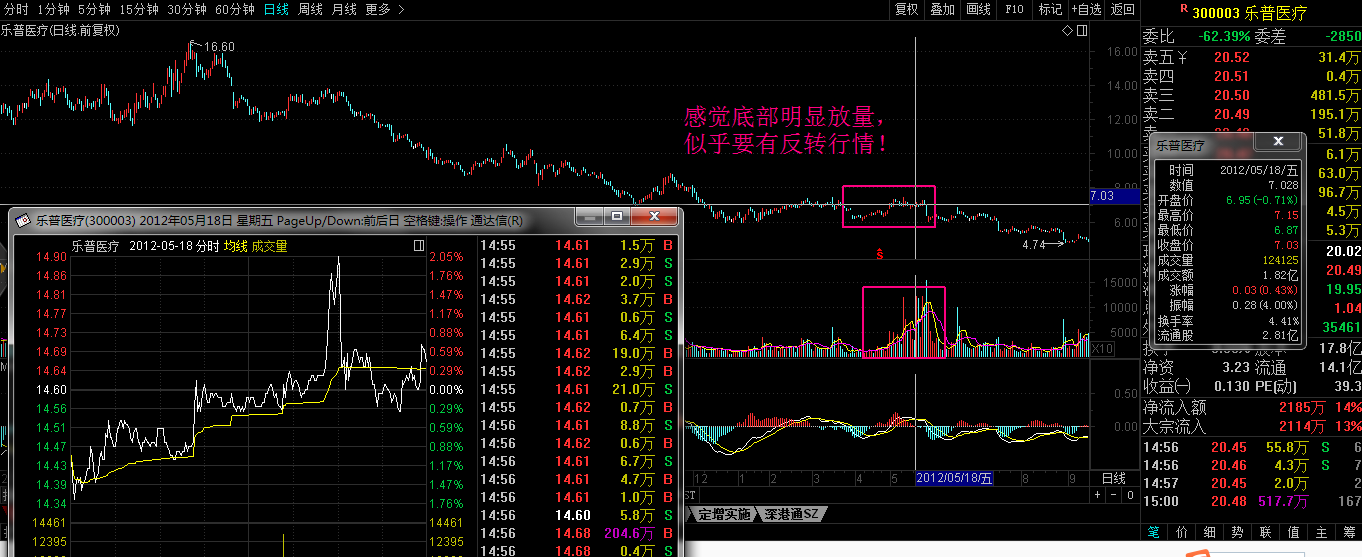Viewport: 1362px width, 557px height.
Task: Click the 4.74 low price label
Action: 1033,244
